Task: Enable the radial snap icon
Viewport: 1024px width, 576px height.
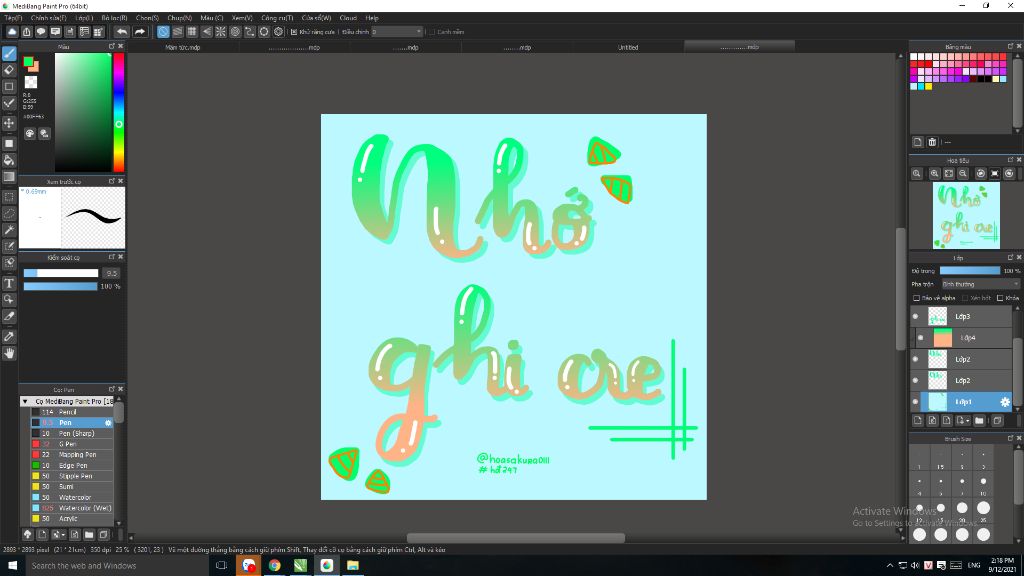Action: point(221,31)
